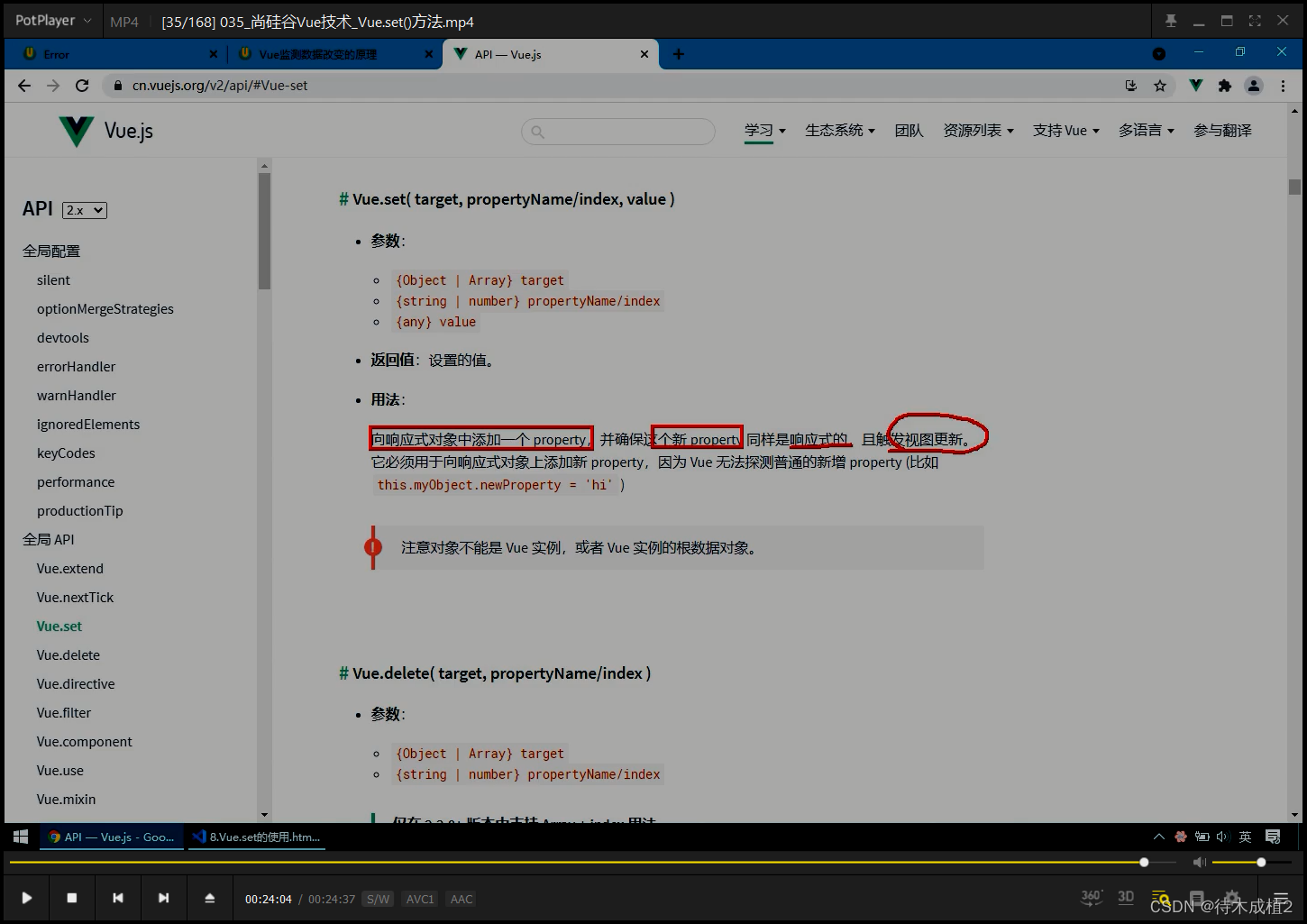
Task: Open PotPlayer settings gear icon
Action: (x=1231, y=898)
